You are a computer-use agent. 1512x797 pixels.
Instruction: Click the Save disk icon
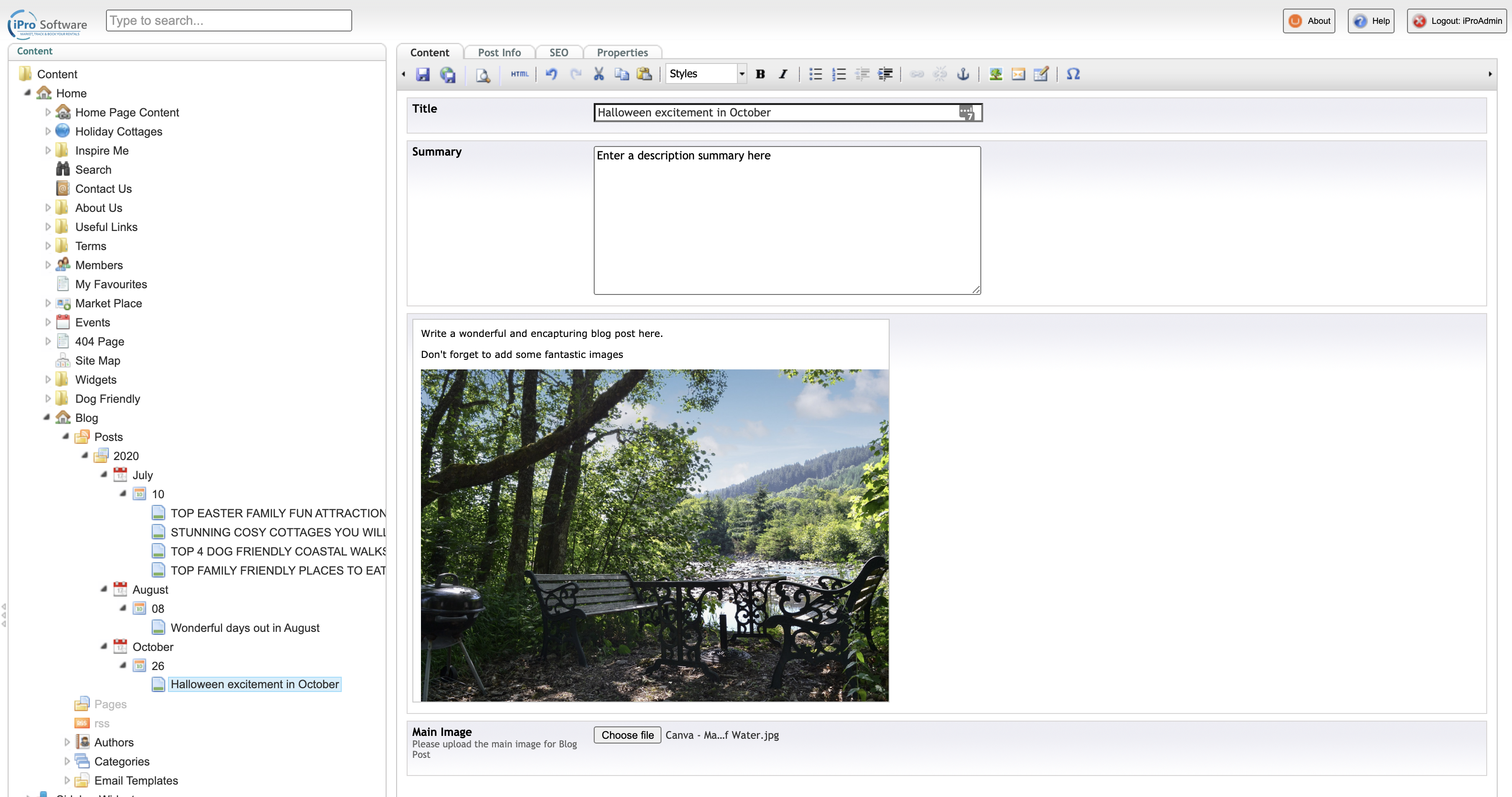[422, 74]
